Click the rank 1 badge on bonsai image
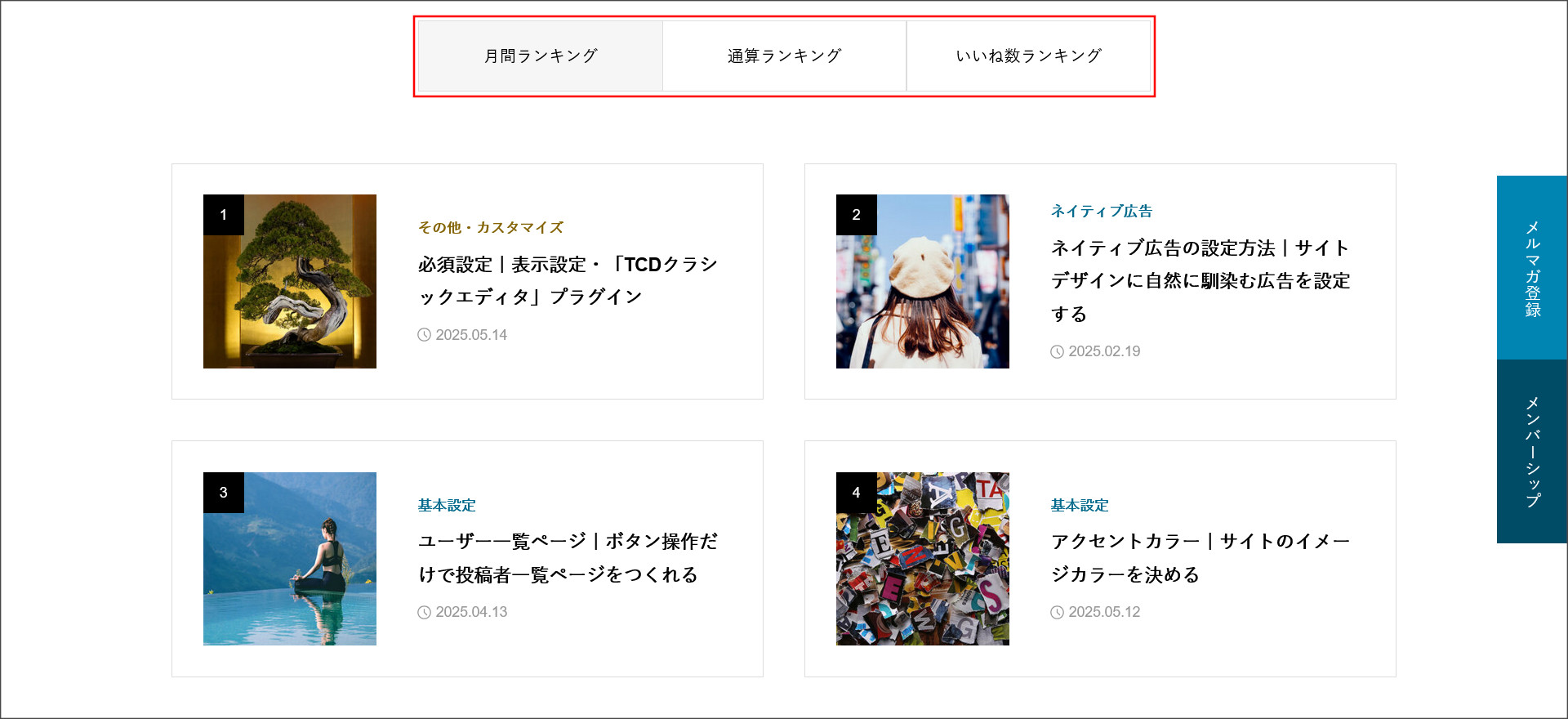Screen dimensions: 1568x719 pyautogui.click(x=223, y=215)
